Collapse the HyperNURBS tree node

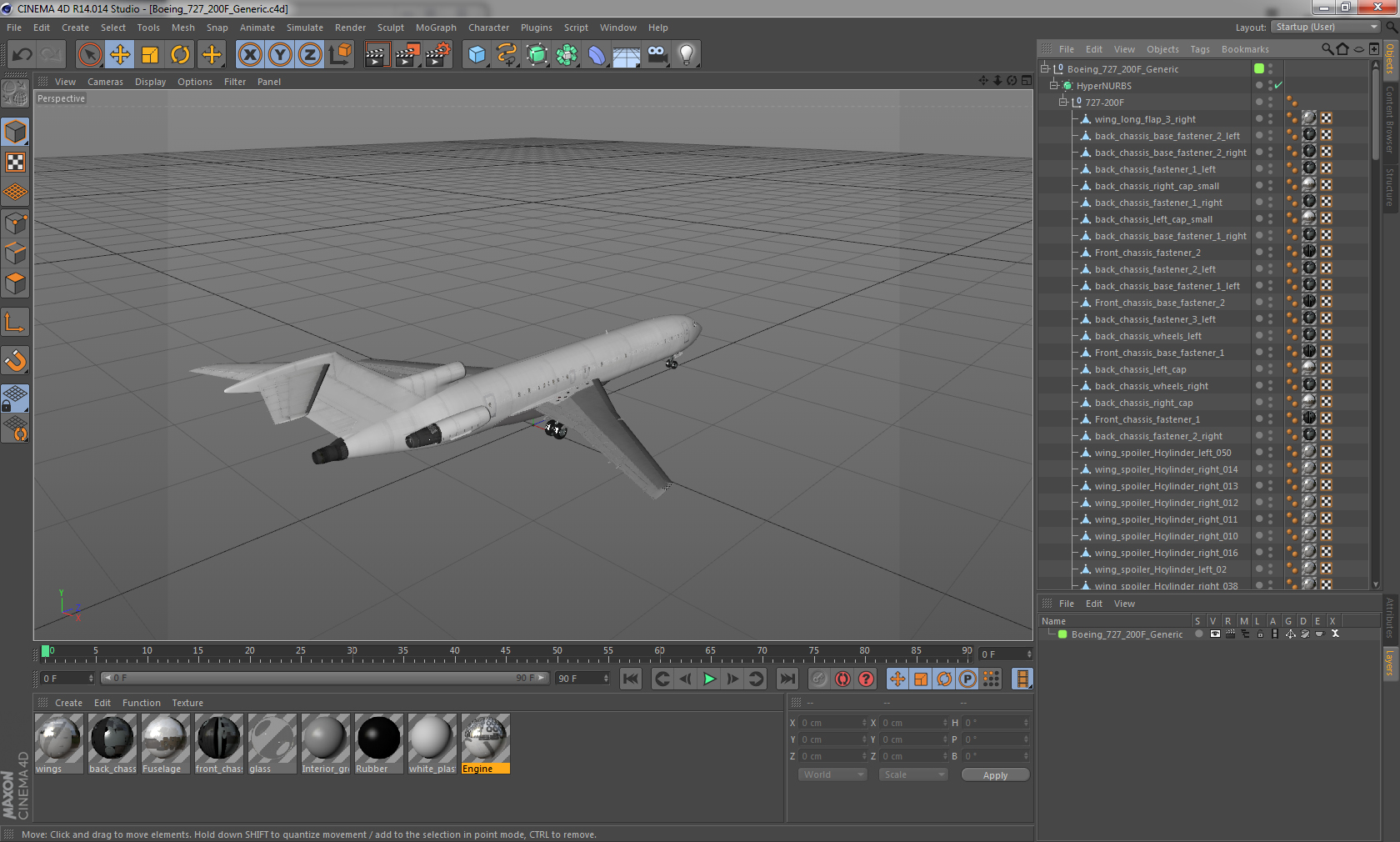point(1053,86)
